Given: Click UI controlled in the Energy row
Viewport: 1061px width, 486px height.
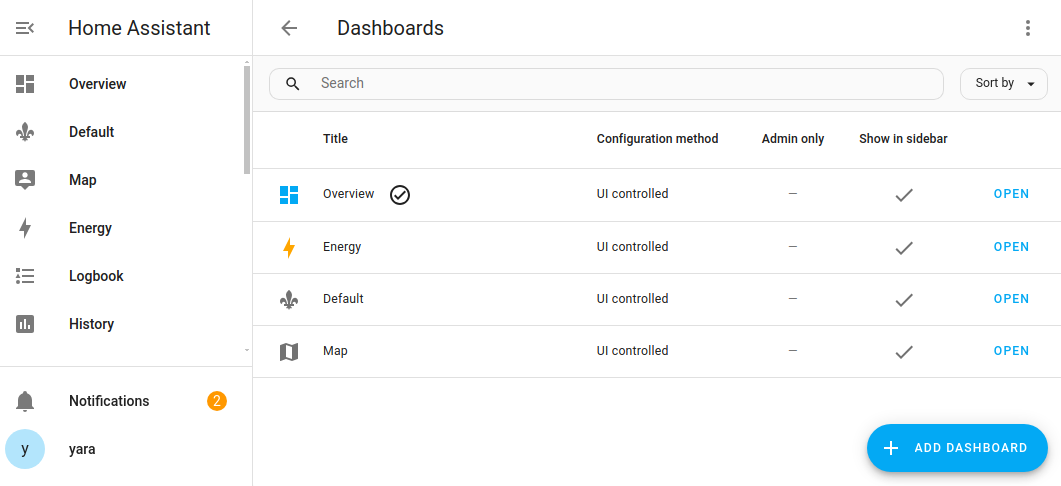Looking at the screenshot, I should click(x=633, y=247).
